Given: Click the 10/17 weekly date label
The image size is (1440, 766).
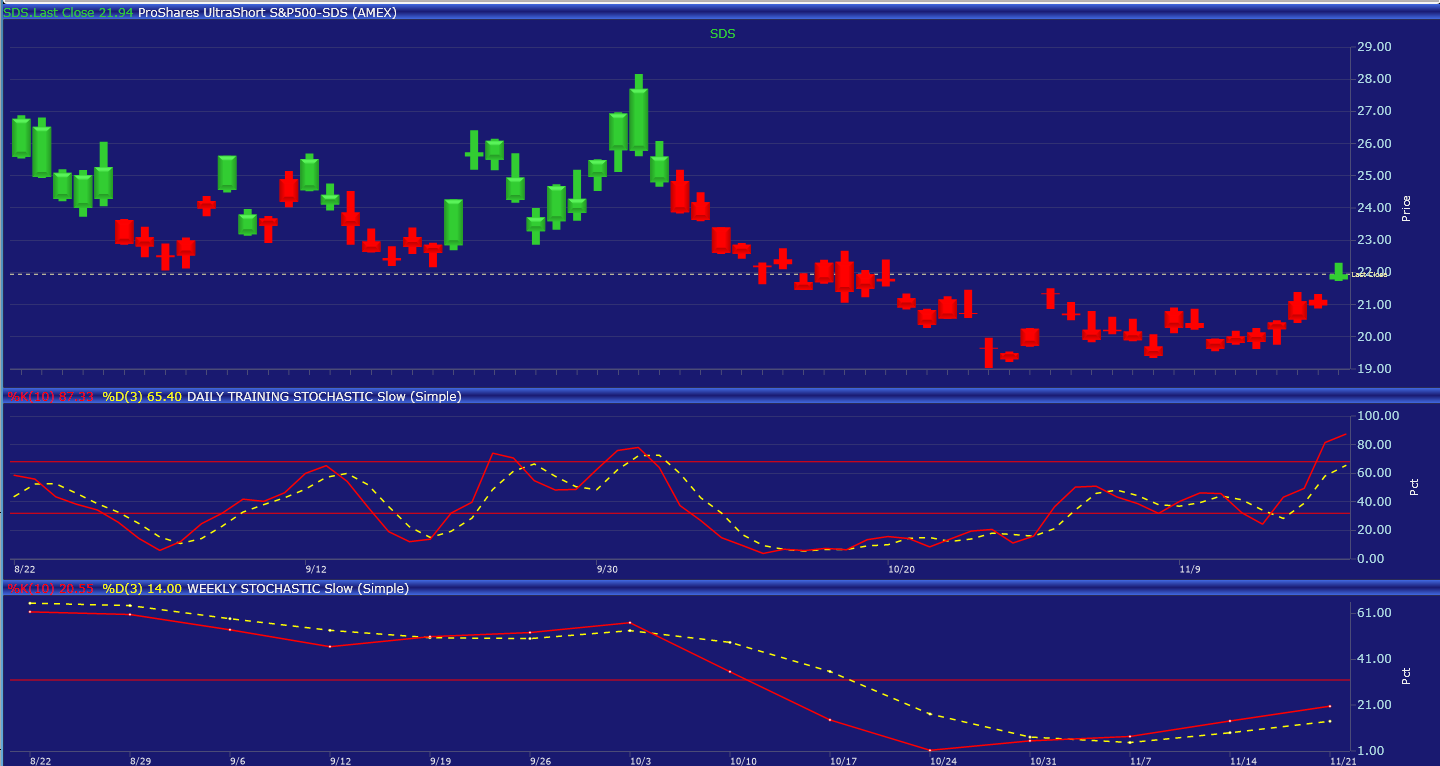Looking at the screenshot, I should pyautogui.click(x=843, y=761).
